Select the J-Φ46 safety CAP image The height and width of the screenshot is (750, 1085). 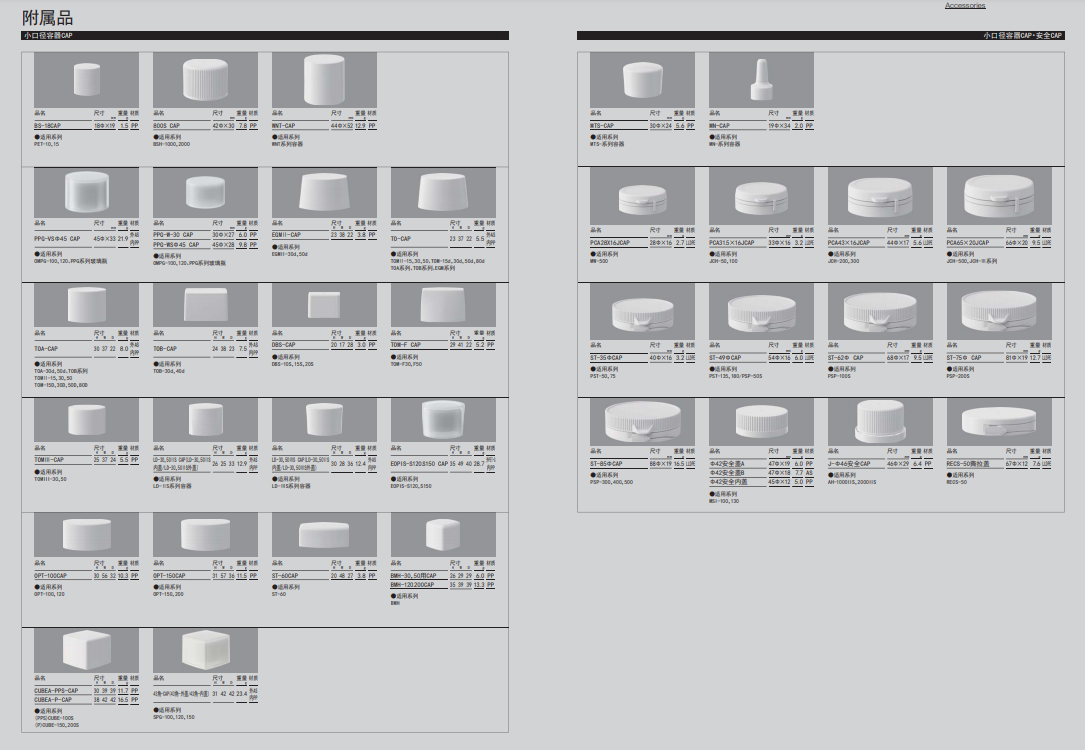tap(880, 425)
